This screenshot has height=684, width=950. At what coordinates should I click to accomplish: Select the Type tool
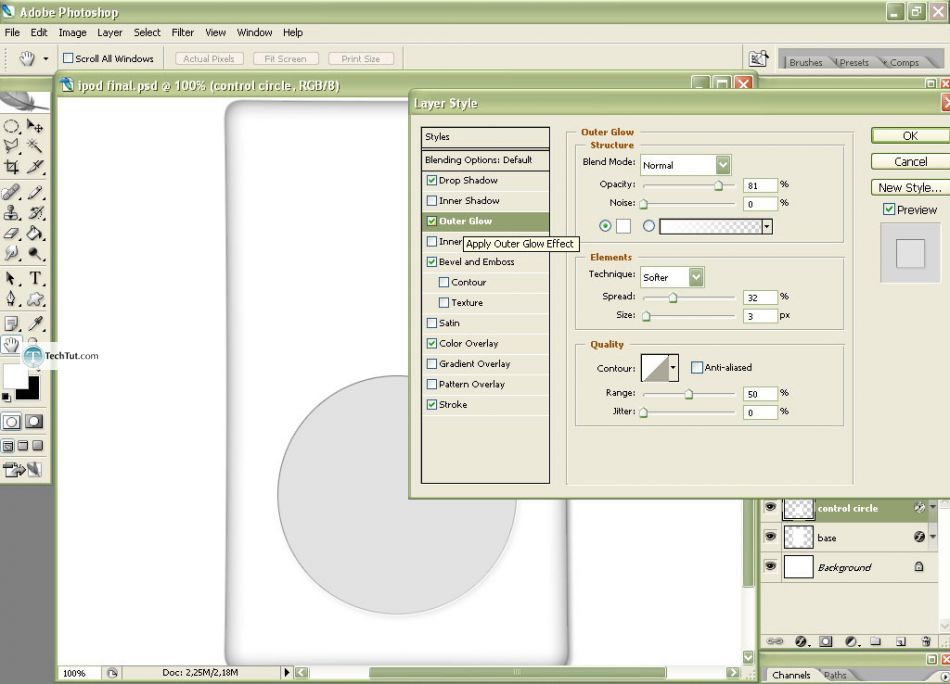[x=35, y=278]
